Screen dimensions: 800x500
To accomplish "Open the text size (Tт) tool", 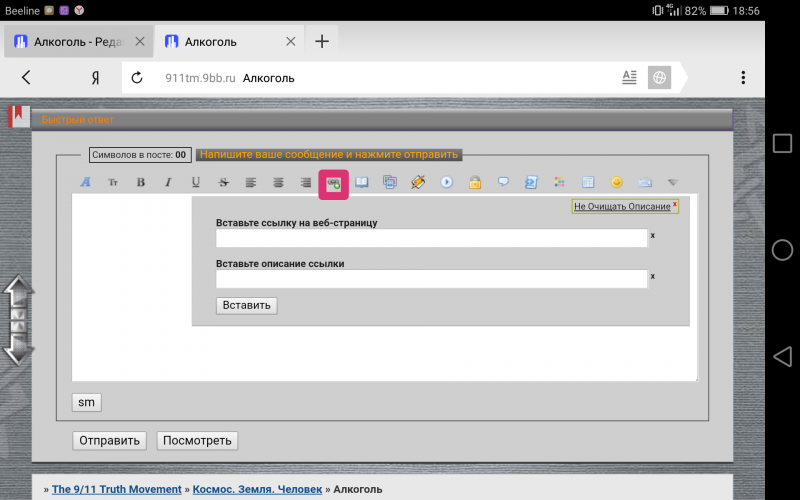I will (113, 182).
